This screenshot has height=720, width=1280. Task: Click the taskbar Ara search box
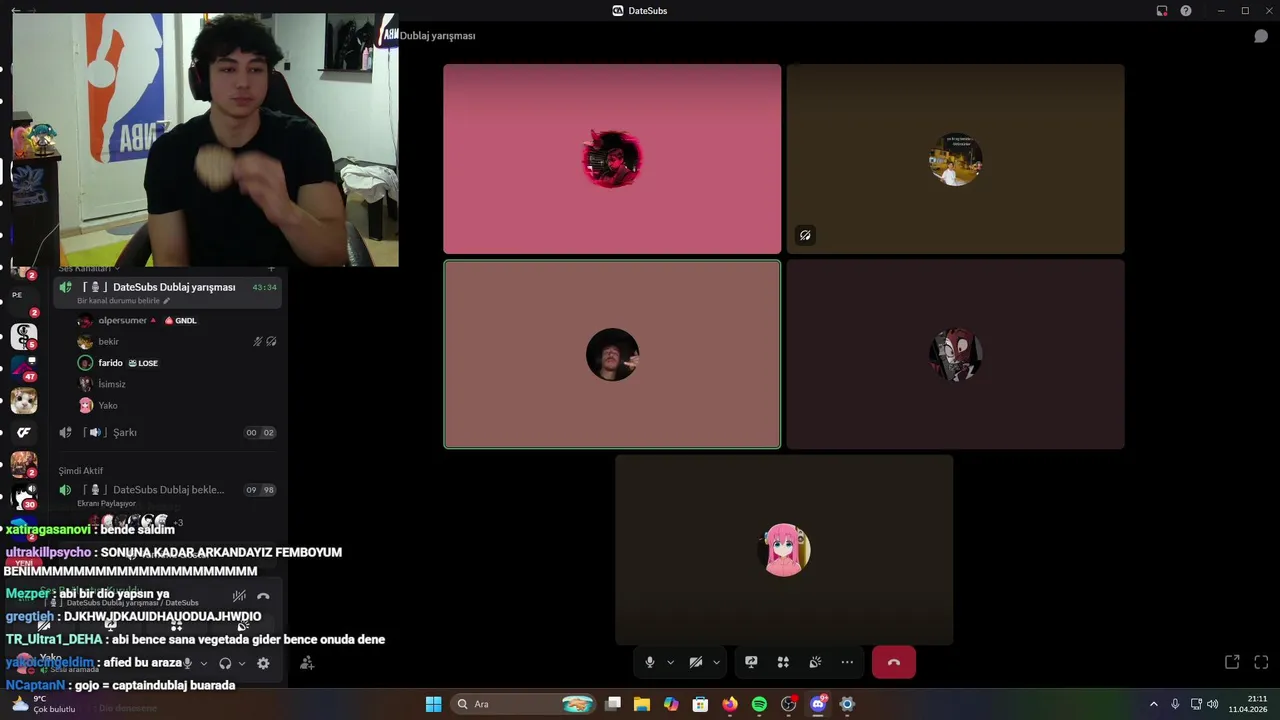coord(525,704)
